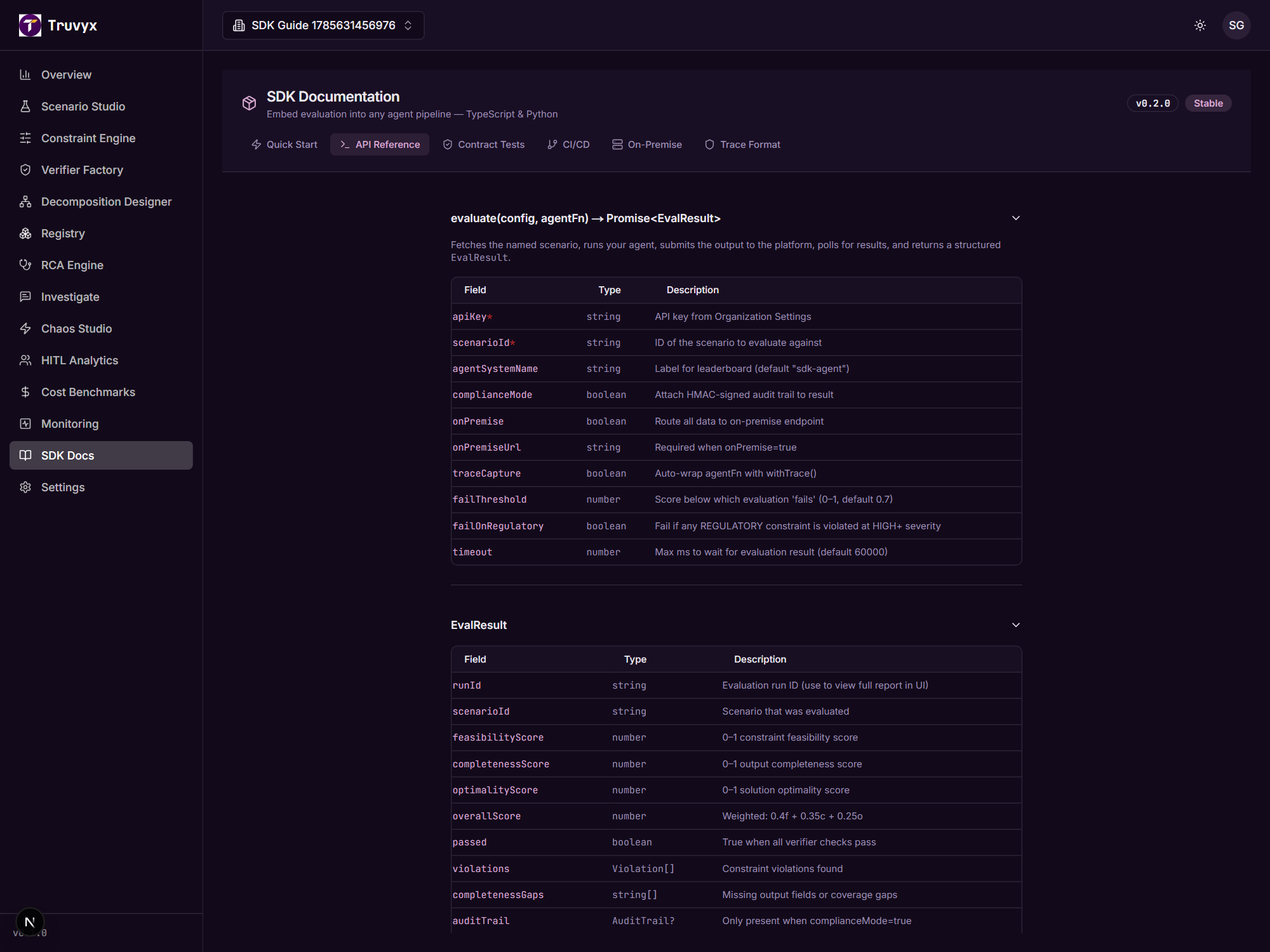The height and width of the screenshot is (952, 1270).
Task: Click the RCA Engine stethoscope icon
Action: (x=25, y=265)
